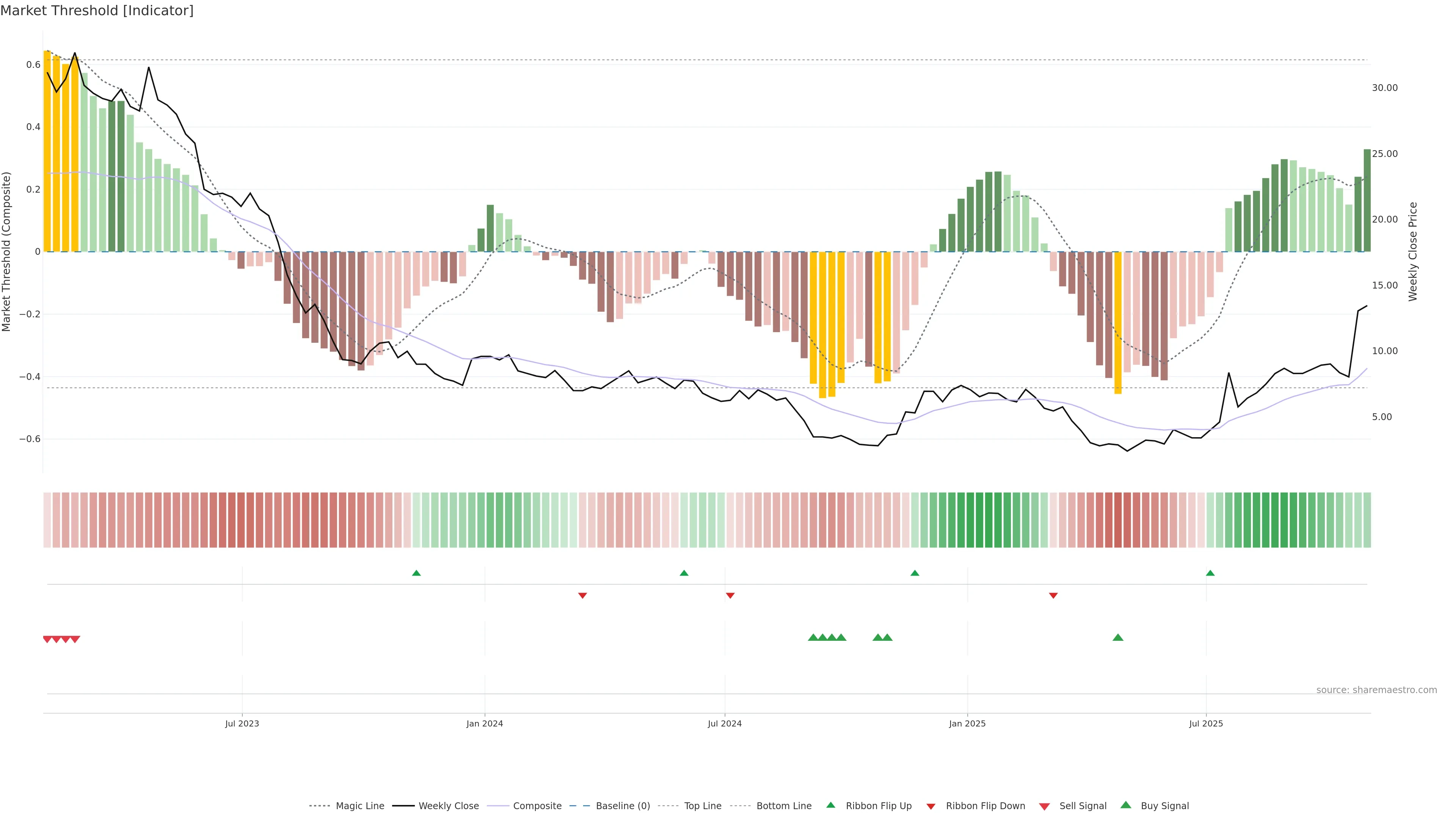Image resolution: width=1456 pixels, height=819 pixels.
Task: Click the Top Line legend label
Action: pyautogui.click(x=703, y=806)
